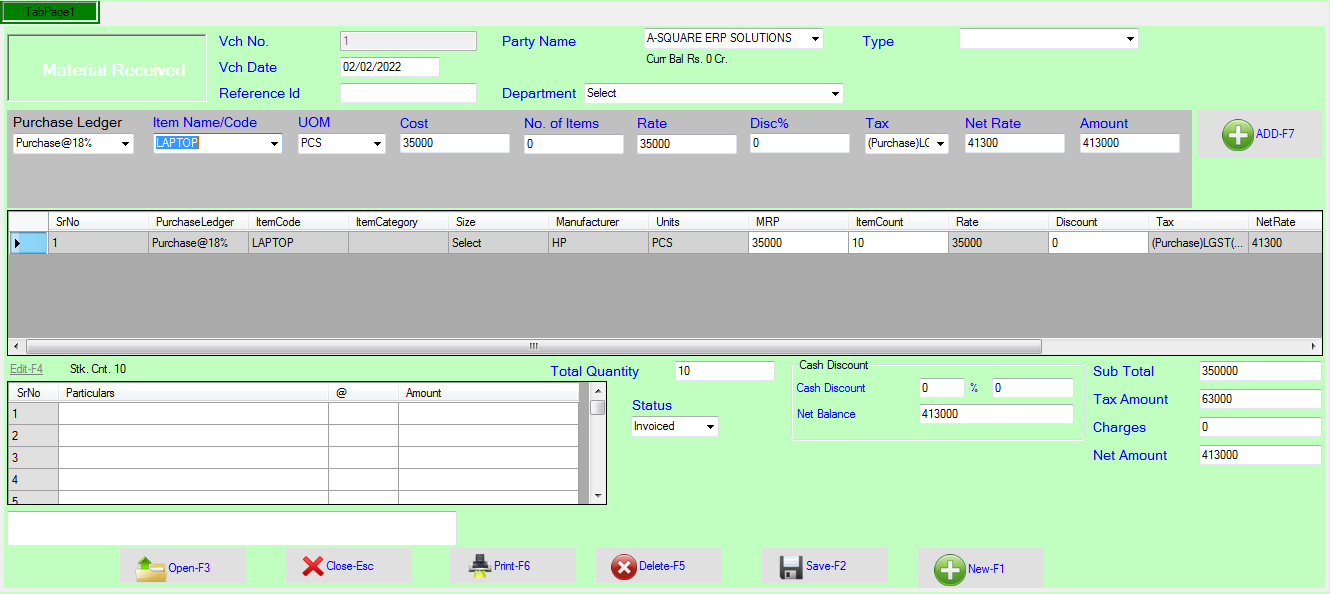Open the Party Name dropdown

click(x=815, y=39)
